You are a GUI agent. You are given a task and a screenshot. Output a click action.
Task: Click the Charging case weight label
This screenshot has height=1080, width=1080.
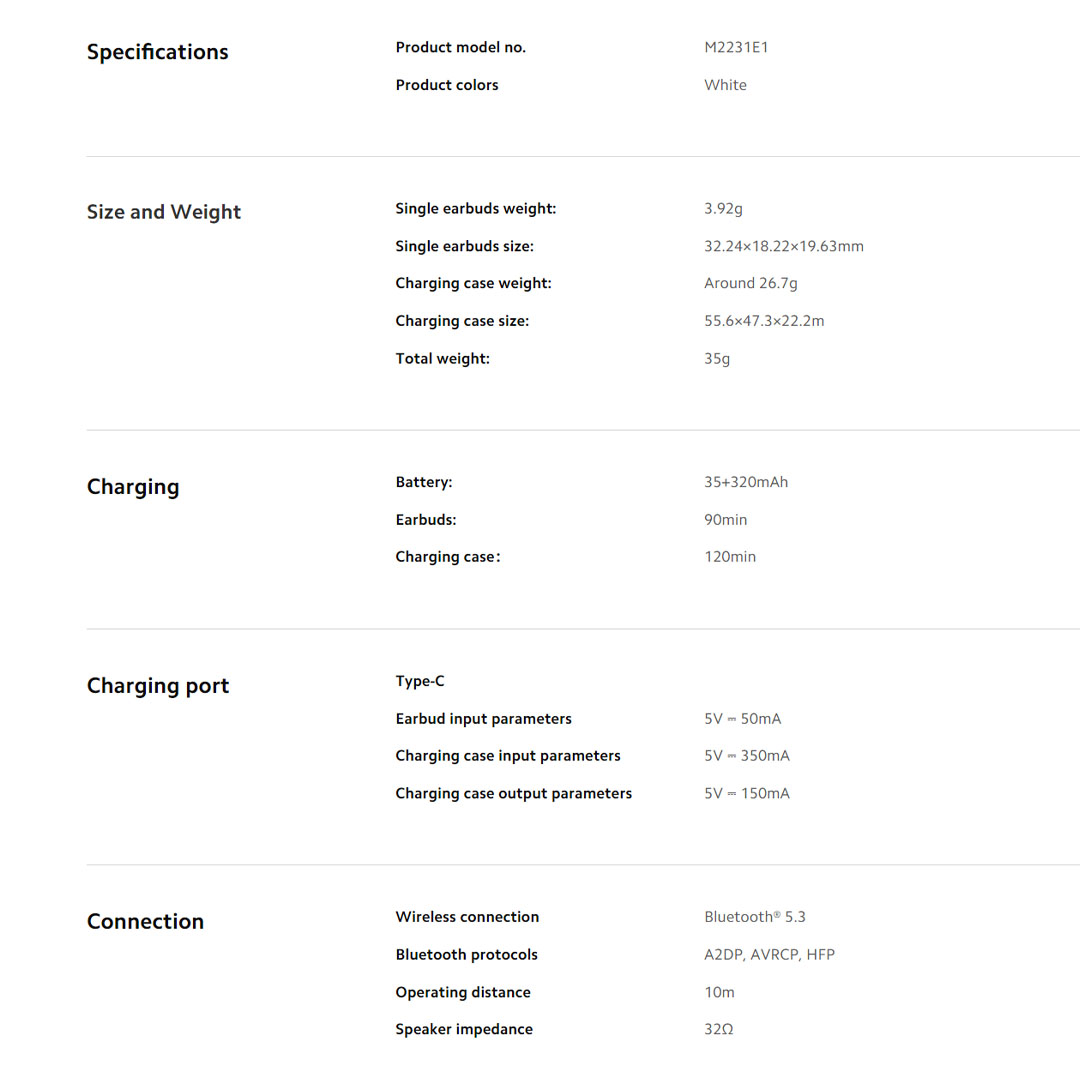tap(473, 283)
